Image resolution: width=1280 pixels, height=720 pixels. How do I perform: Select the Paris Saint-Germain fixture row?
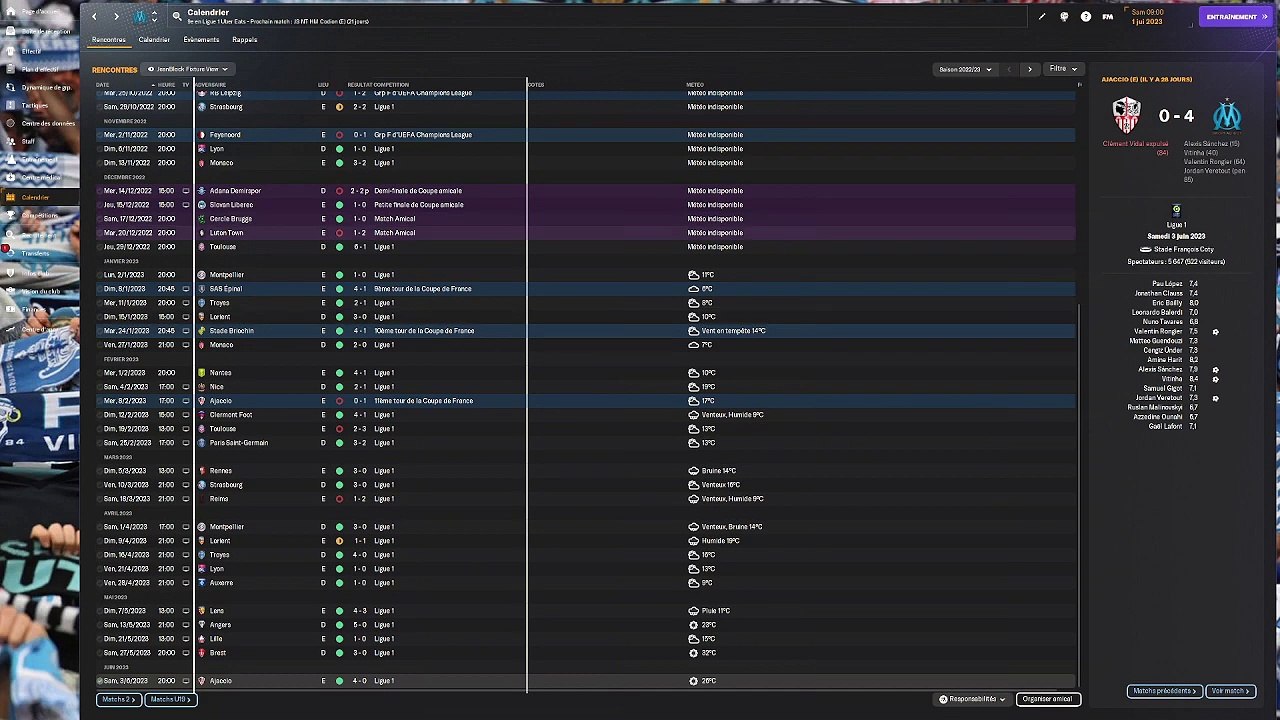[587, 443]
